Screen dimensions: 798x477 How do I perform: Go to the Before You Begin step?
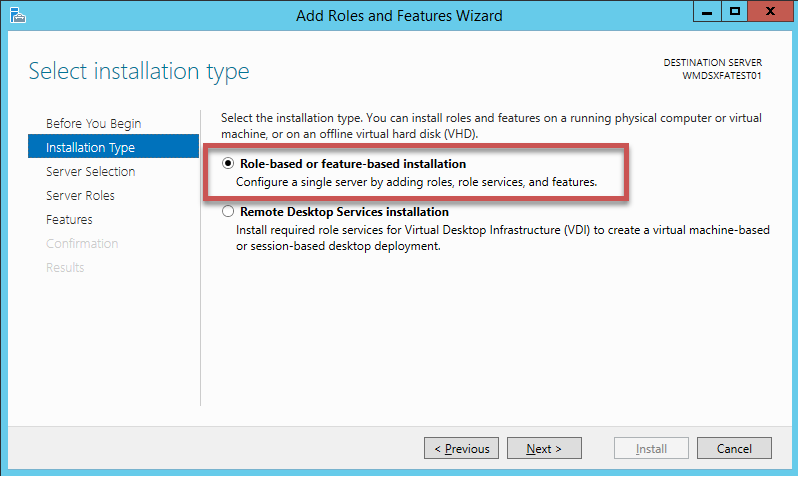[x=94, y=123]
